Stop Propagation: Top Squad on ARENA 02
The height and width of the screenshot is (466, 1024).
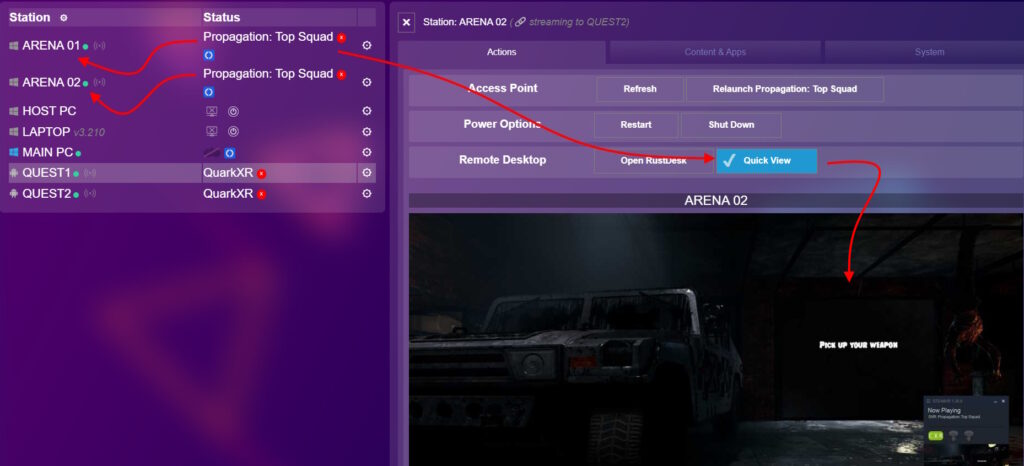341,74
